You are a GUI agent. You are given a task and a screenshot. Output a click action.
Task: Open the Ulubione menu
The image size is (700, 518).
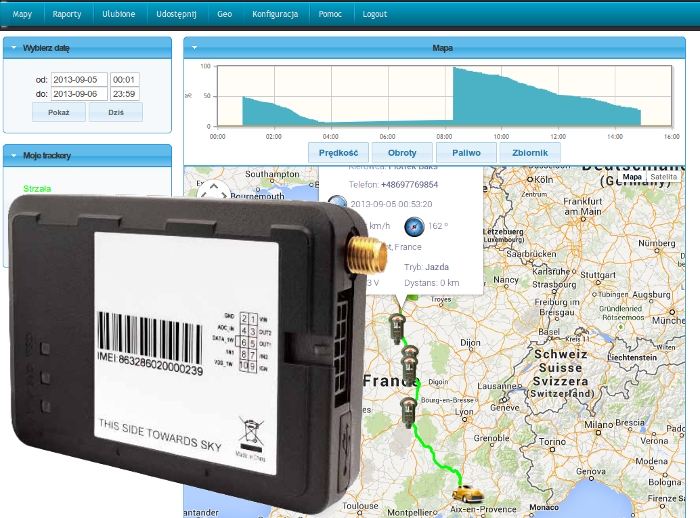(x=118, y=14)
